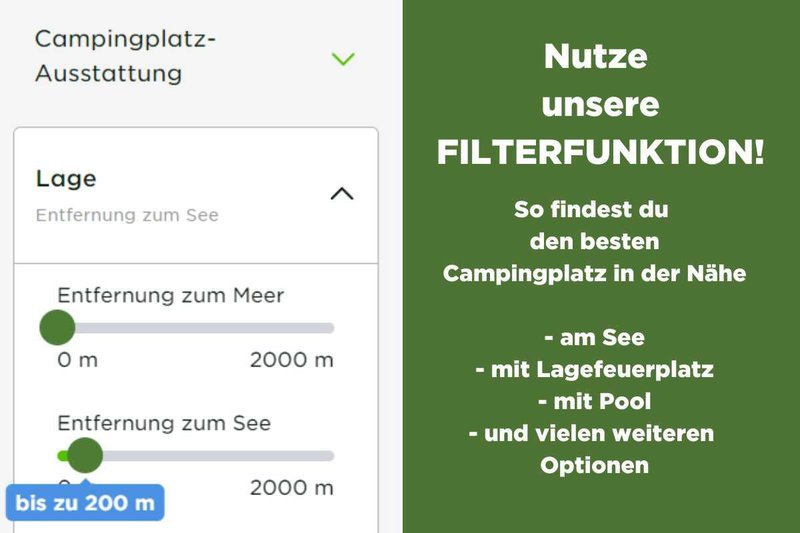Collapse the Lage section arrow
Image resolution: width=800 pixels, height=533 pixels.
pyautogui.click(x=342, y=194)
